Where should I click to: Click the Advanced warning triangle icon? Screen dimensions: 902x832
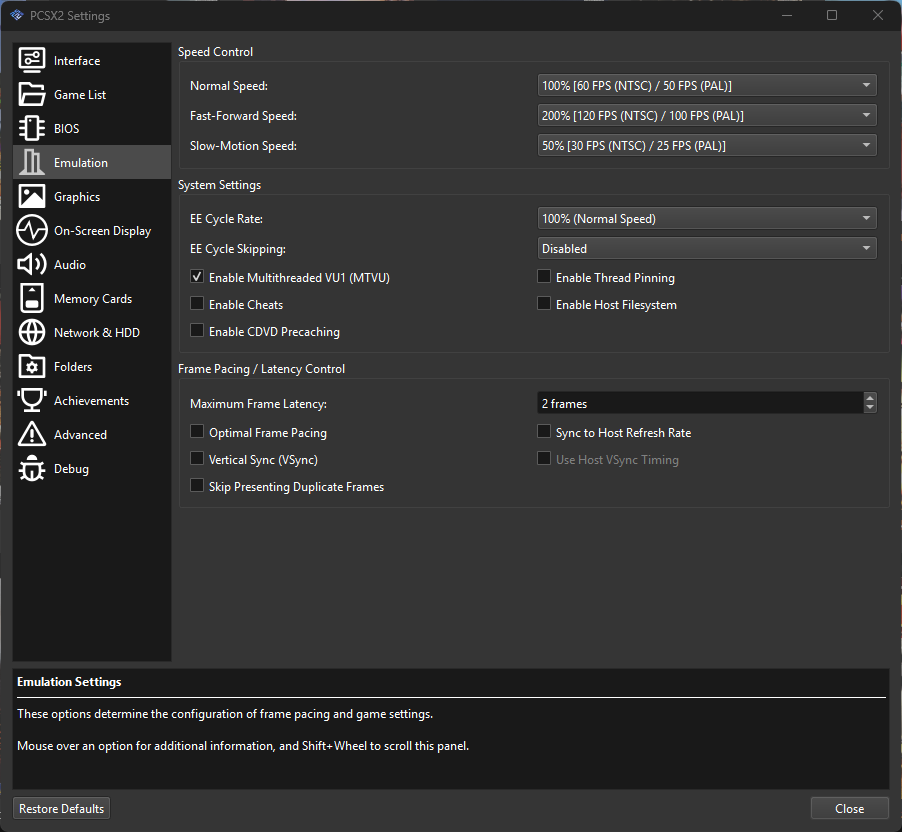coord(32,434)
